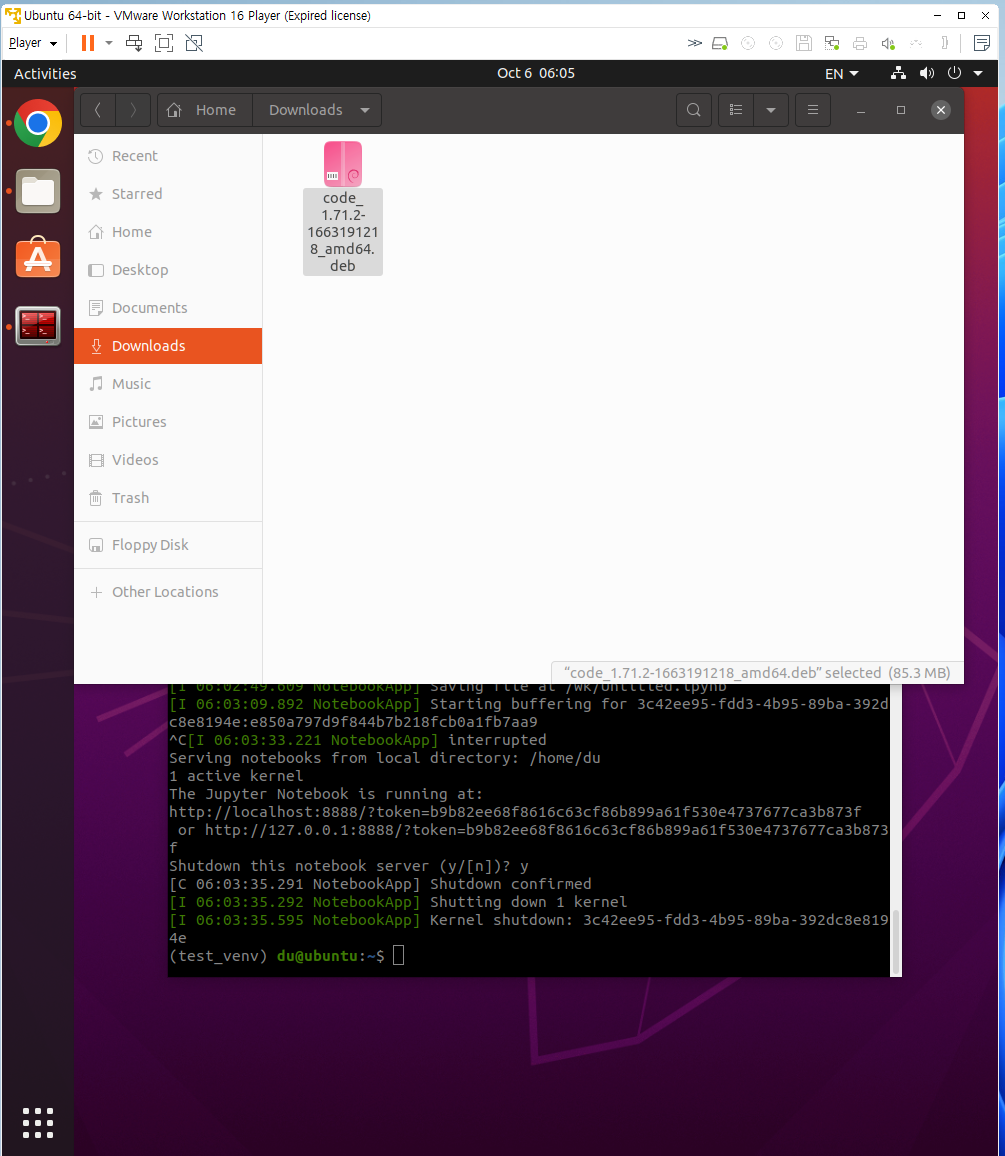Screen dimensions: 1005x1156
Task: Click the power icon in top bar
Action: pos(954,73)
